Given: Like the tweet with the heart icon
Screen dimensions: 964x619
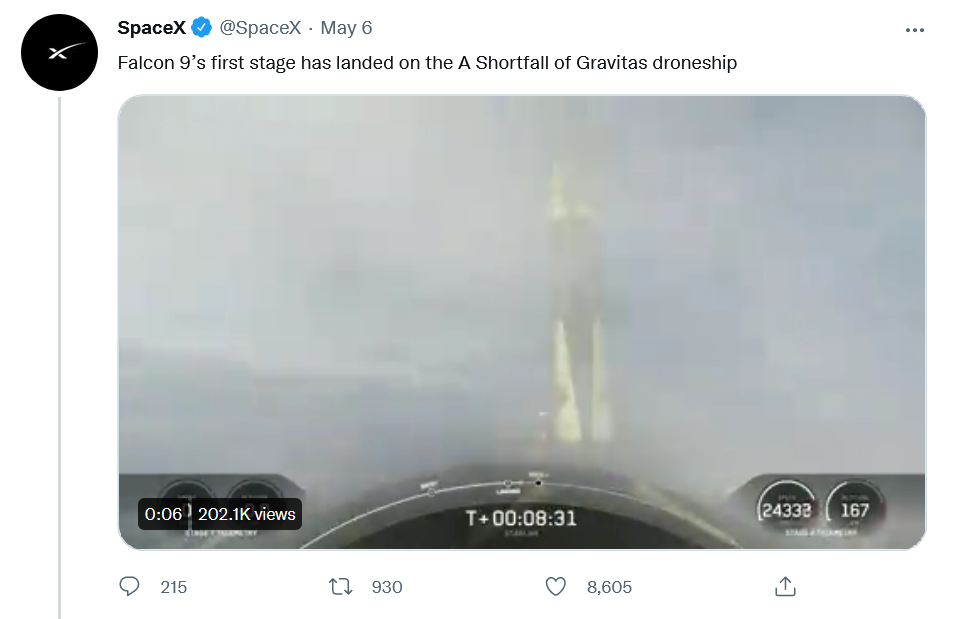Looking at the screenshot, I should click(556, 587).
